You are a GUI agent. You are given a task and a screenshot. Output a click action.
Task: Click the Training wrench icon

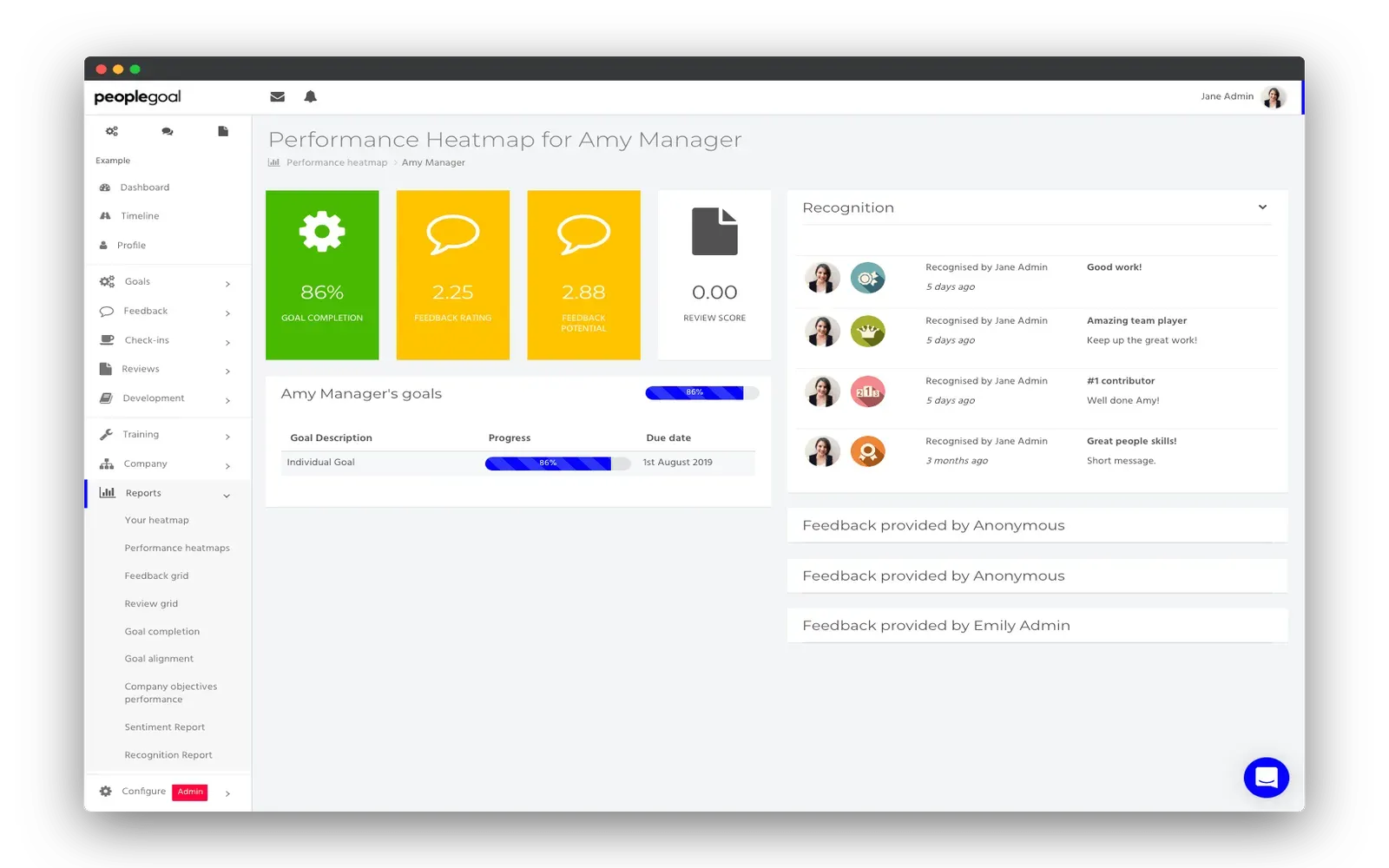click(106, 435)
